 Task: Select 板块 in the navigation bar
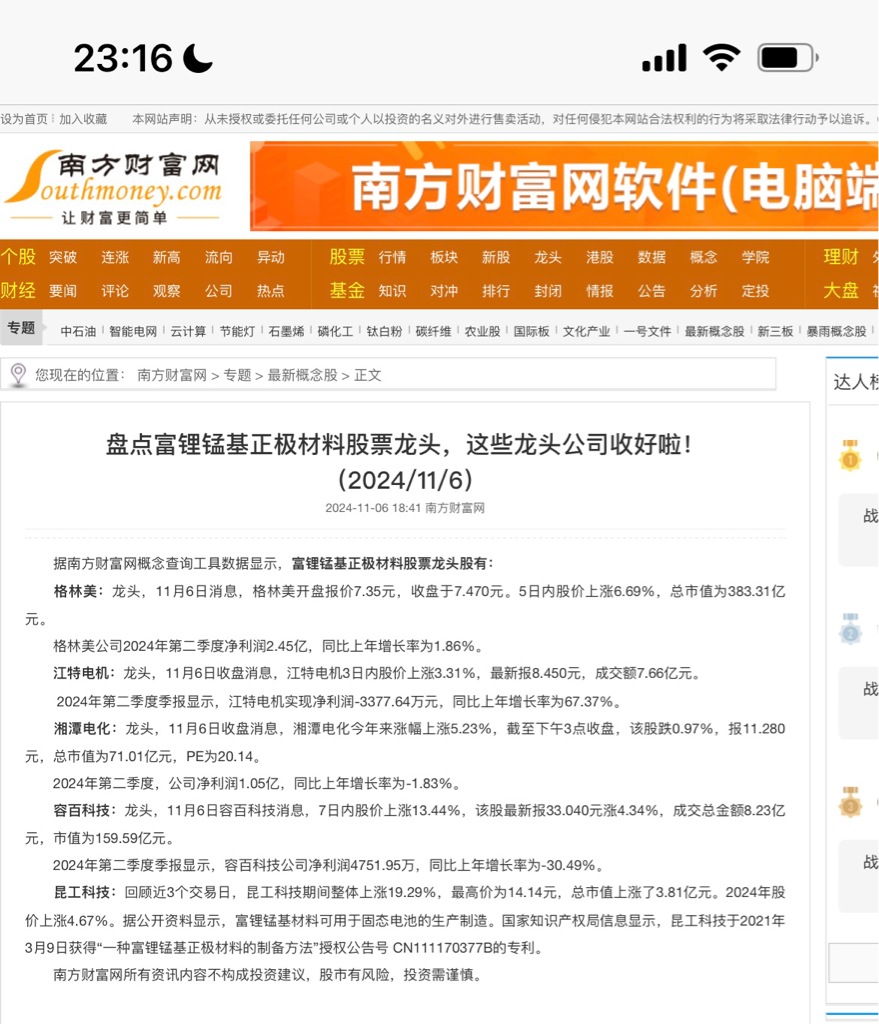[444, 257]
